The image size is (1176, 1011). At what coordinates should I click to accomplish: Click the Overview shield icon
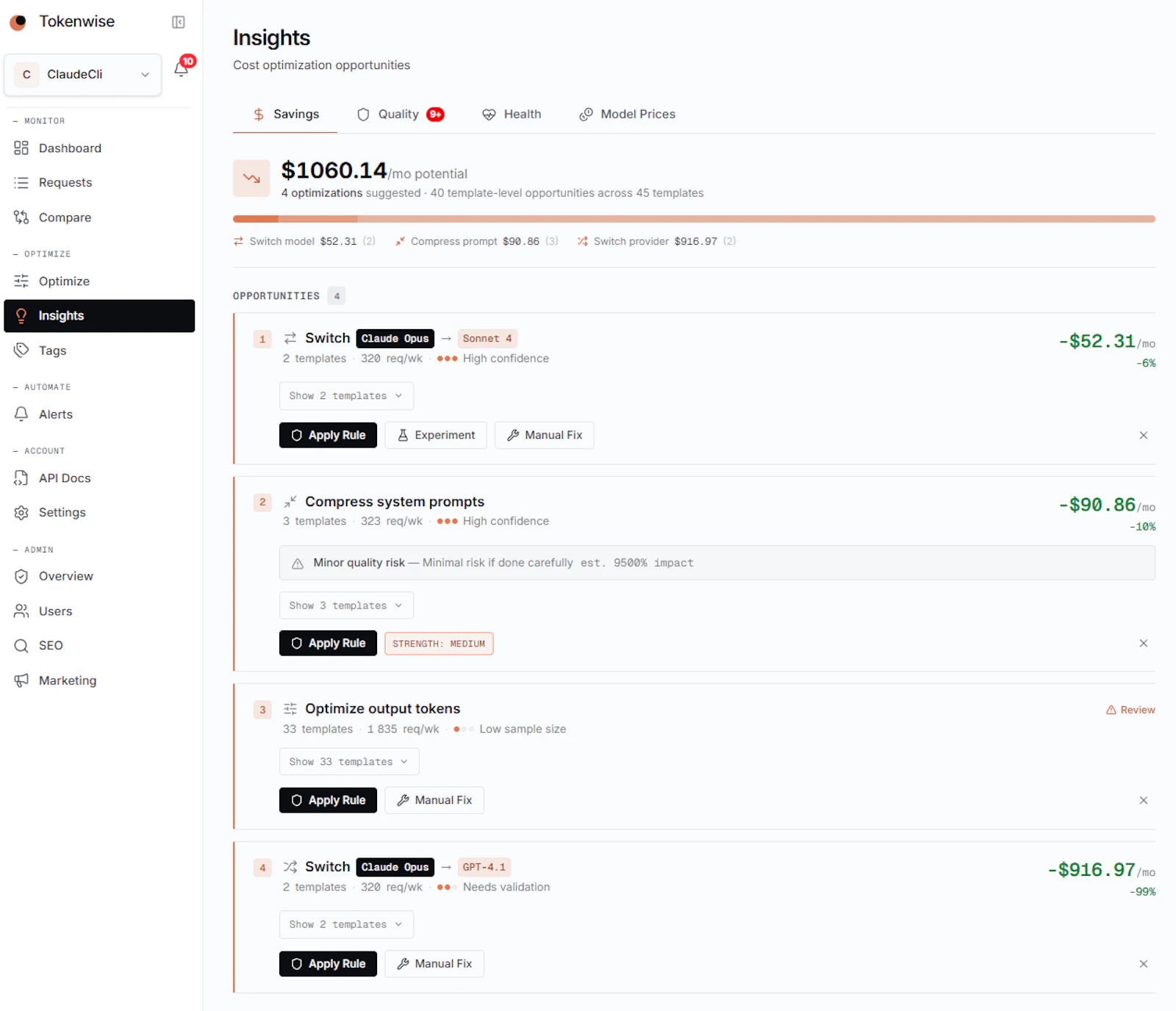21,577
